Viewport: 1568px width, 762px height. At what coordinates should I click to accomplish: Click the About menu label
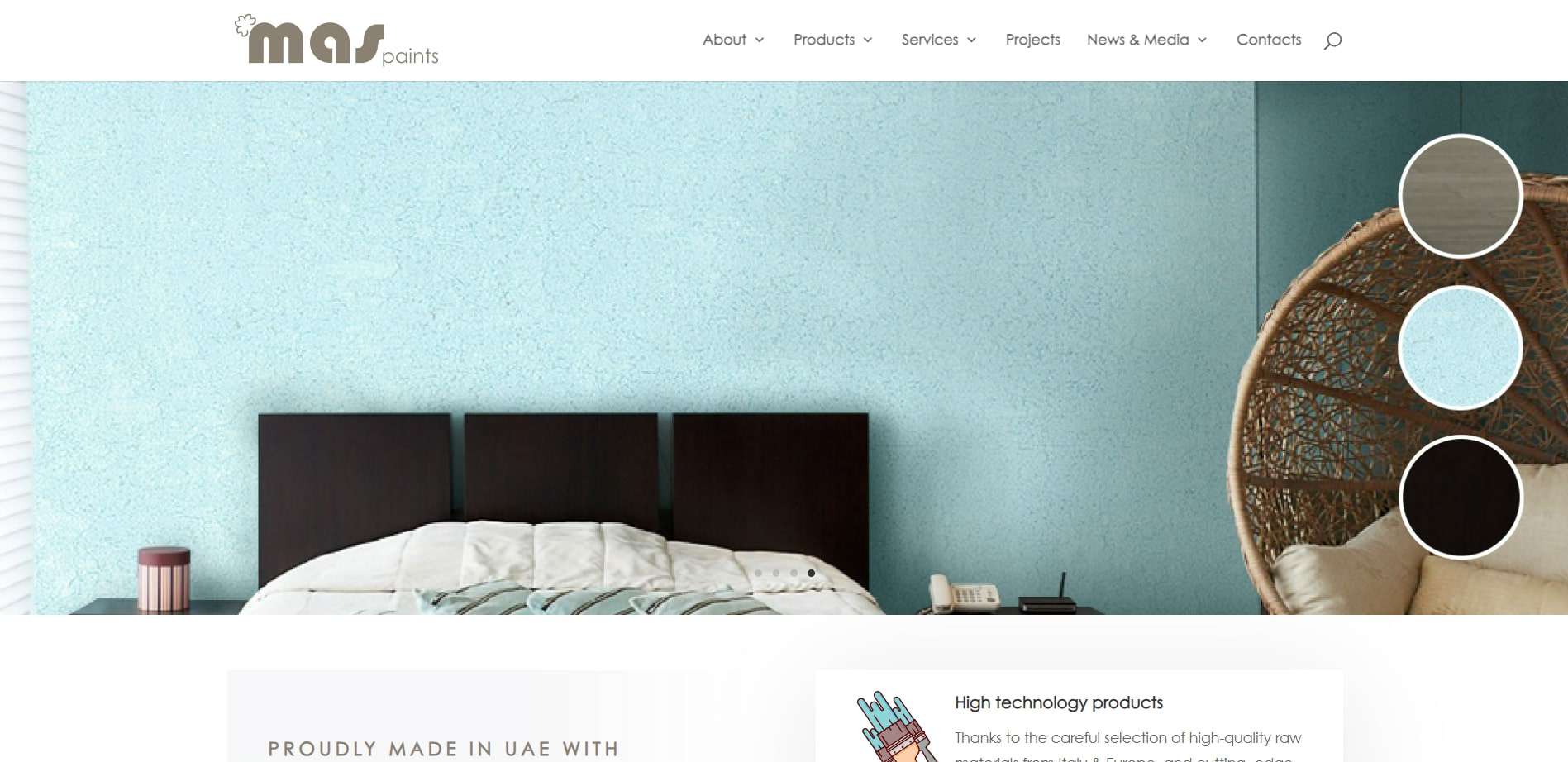coord(724,40)
